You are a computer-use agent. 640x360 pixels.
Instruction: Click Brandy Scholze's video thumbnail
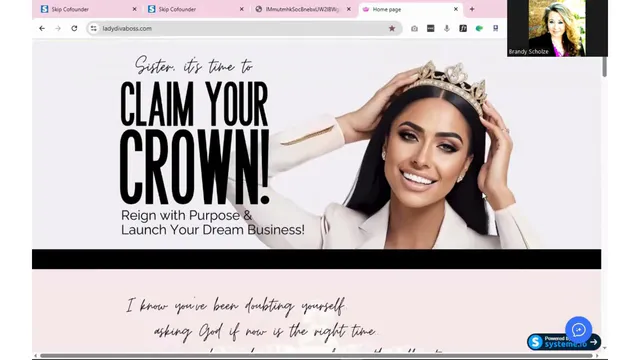(557, 28)
